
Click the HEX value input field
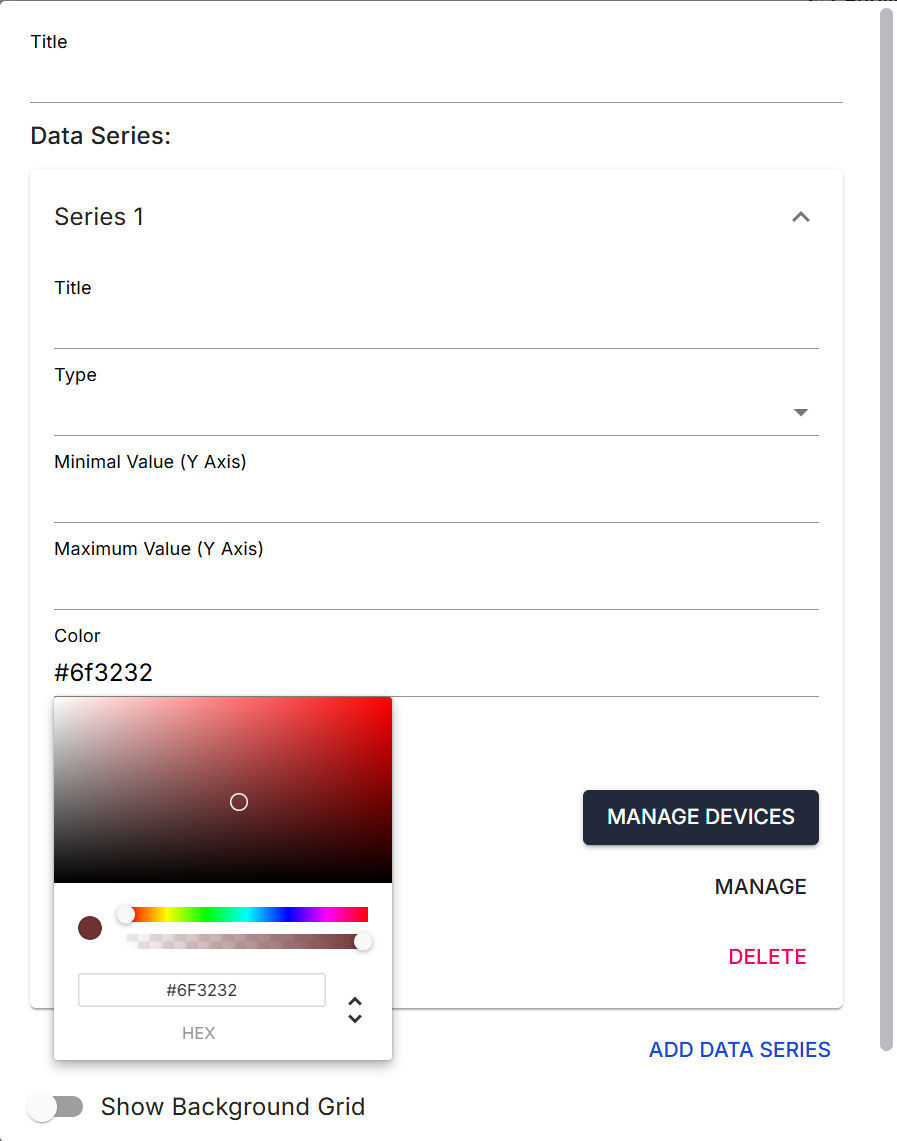(x=201, y=990)
